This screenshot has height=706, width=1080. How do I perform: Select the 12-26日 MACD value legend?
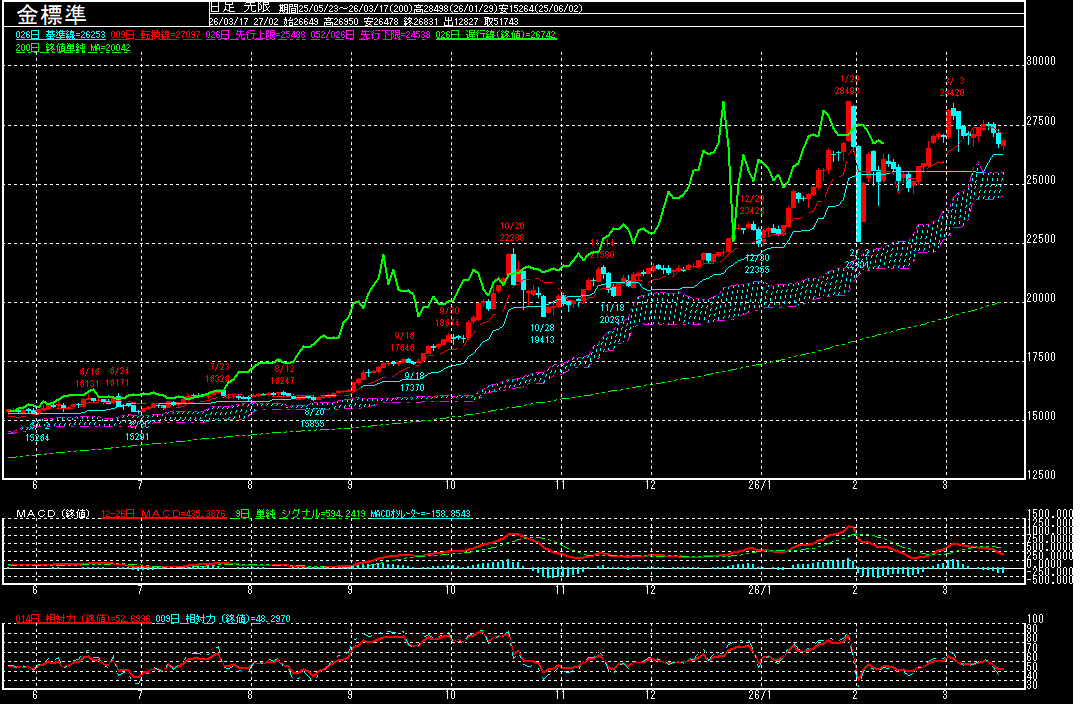[163, 514]
